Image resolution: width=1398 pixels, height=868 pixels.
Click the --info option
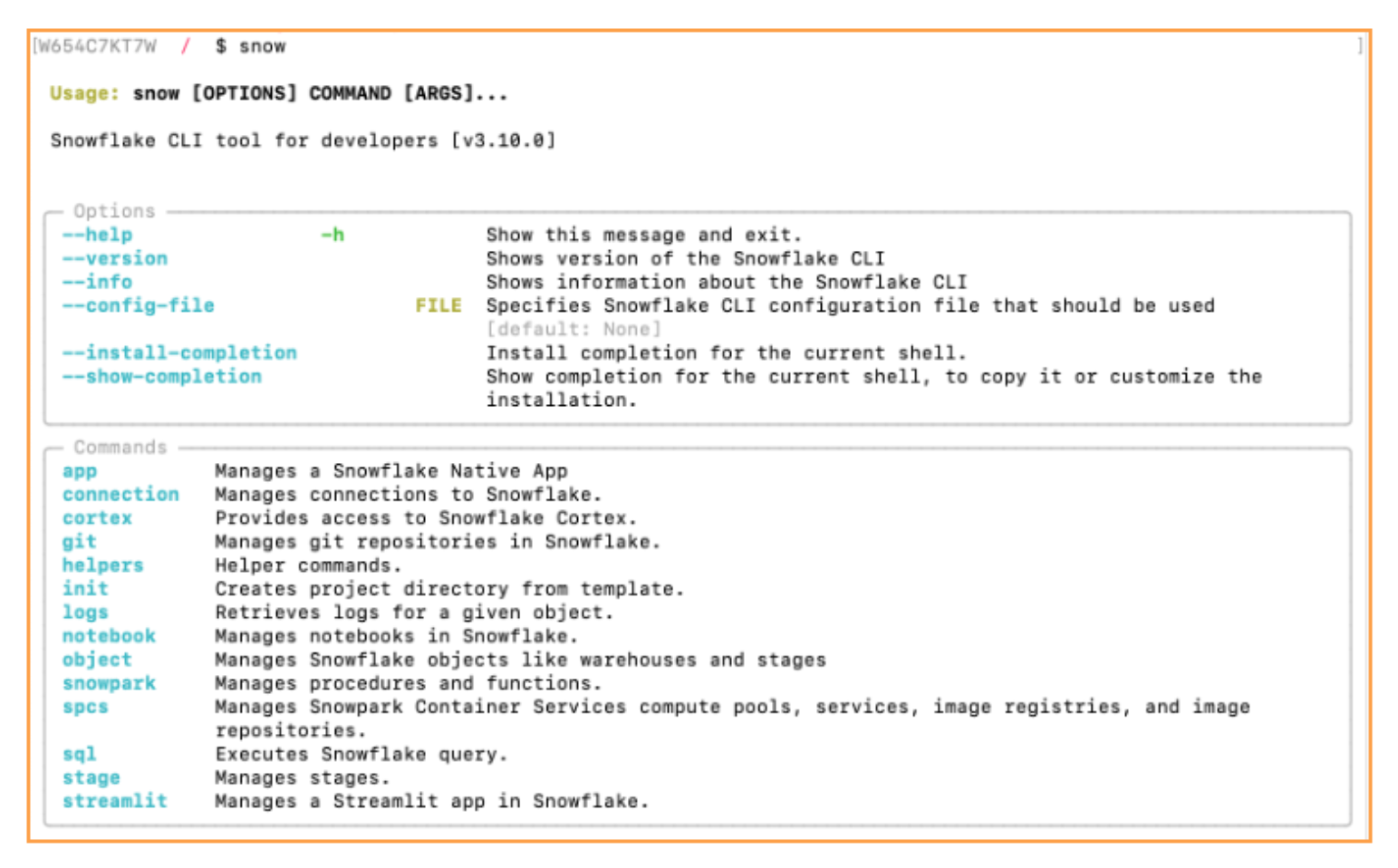(x=97, y=282)
